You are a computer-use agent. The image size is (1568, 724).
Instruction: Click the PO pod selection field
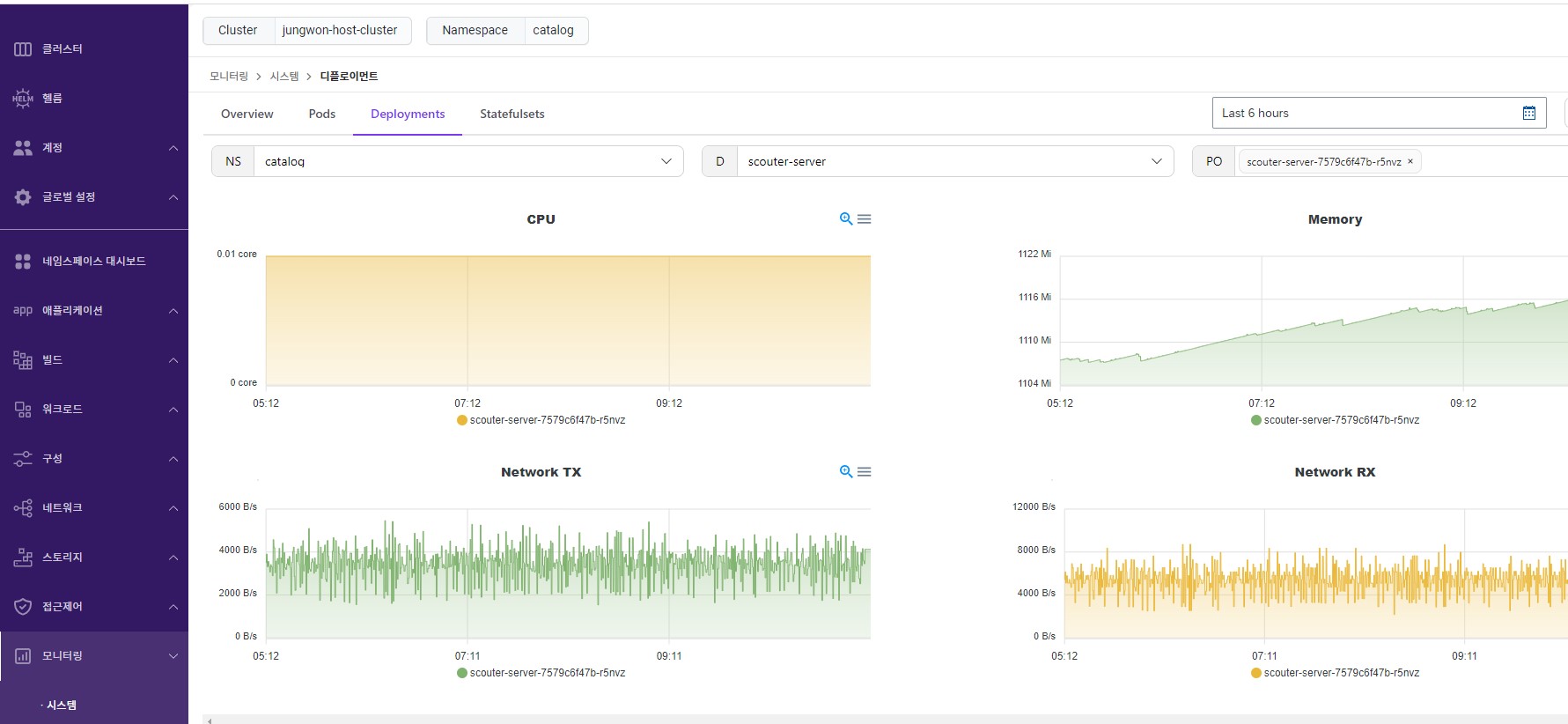click(1402, 161)
